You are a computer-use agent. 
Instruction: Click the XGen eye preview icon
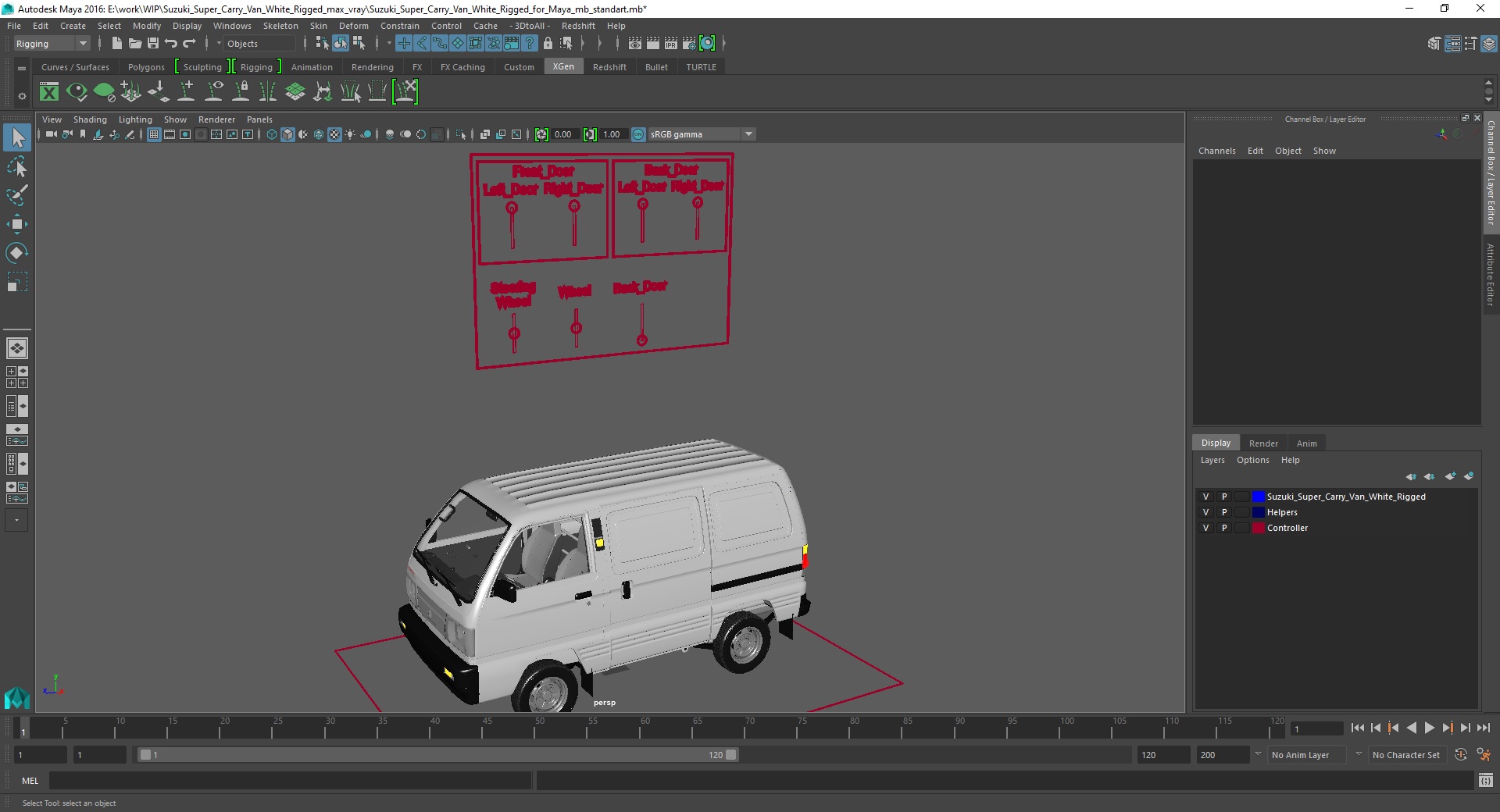(x=77, y=92)
